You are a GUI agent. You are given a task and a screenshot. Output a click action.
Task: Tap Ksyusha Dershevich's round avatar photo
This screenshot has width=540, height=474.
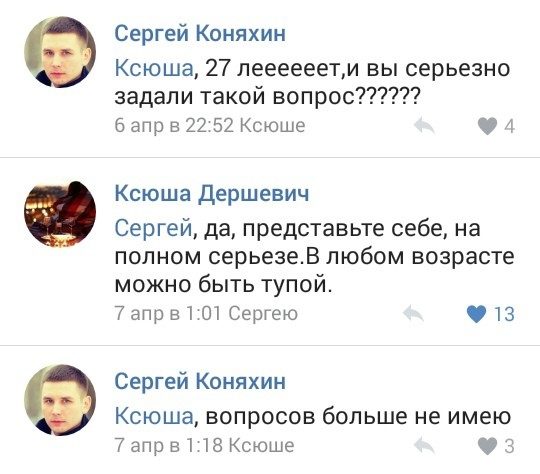pos(60,214)
